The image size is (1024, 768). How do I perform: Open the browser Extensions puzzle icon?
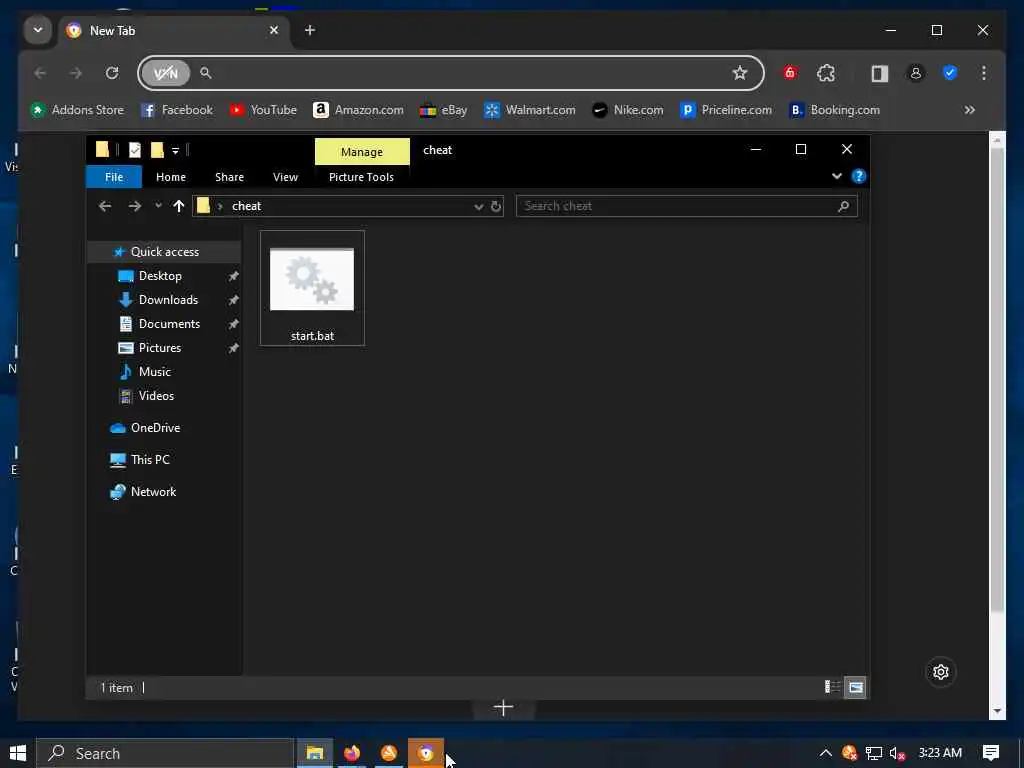point(826,73)
